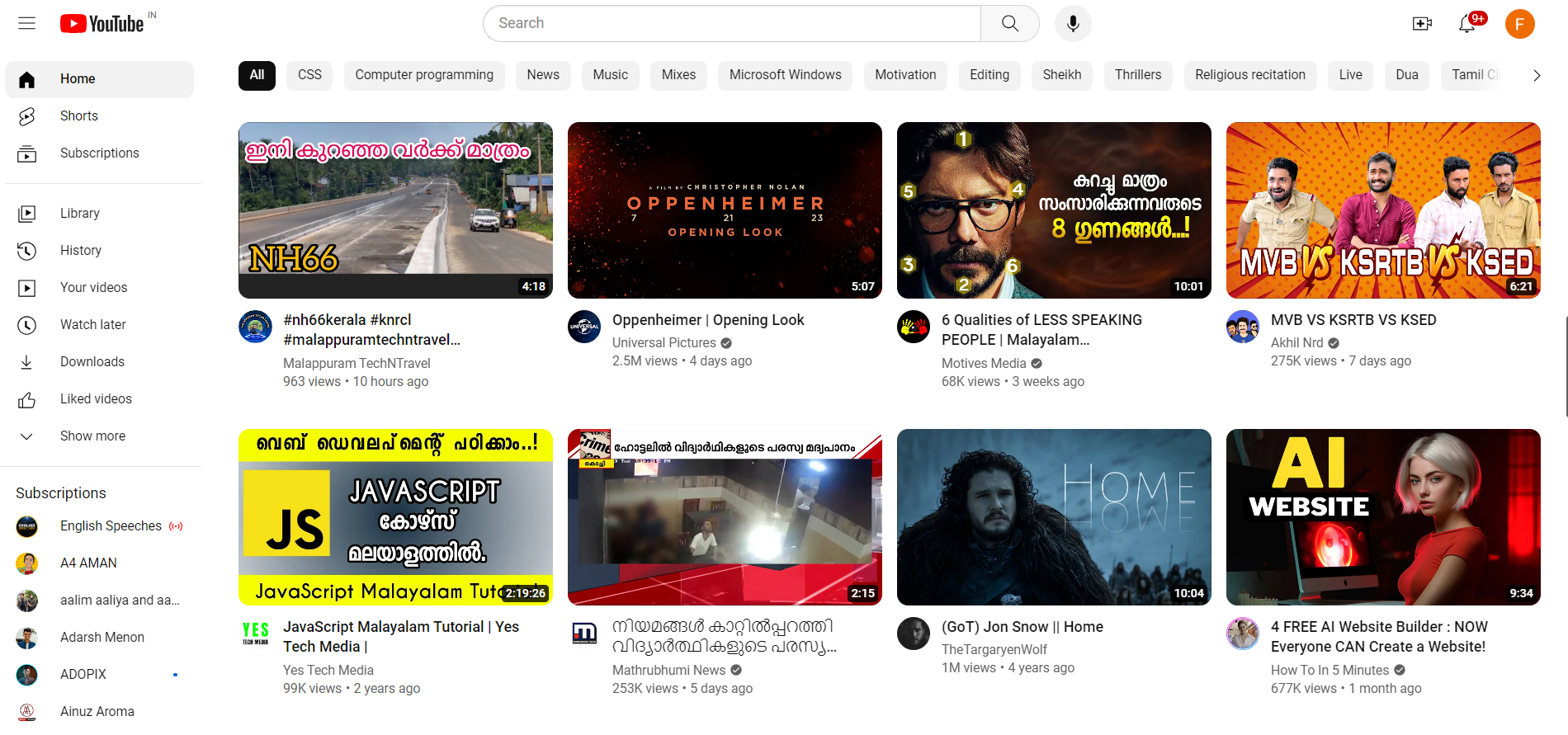Show next category chips with arrow
1568x735 pixels.
pos(1536,75)
